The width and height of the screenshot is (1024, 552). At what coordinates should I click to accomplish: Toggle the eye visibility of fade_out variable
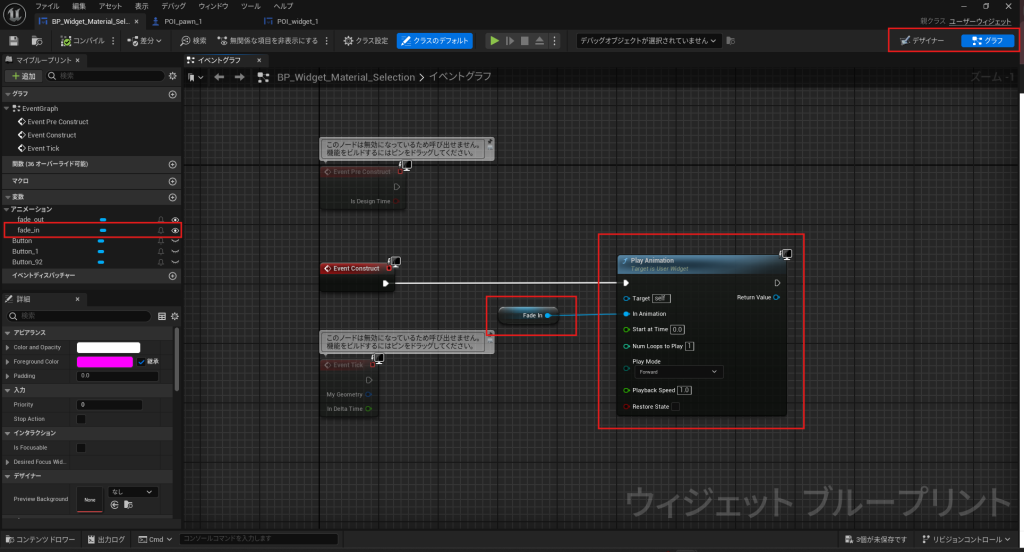(x=175, y=220)
